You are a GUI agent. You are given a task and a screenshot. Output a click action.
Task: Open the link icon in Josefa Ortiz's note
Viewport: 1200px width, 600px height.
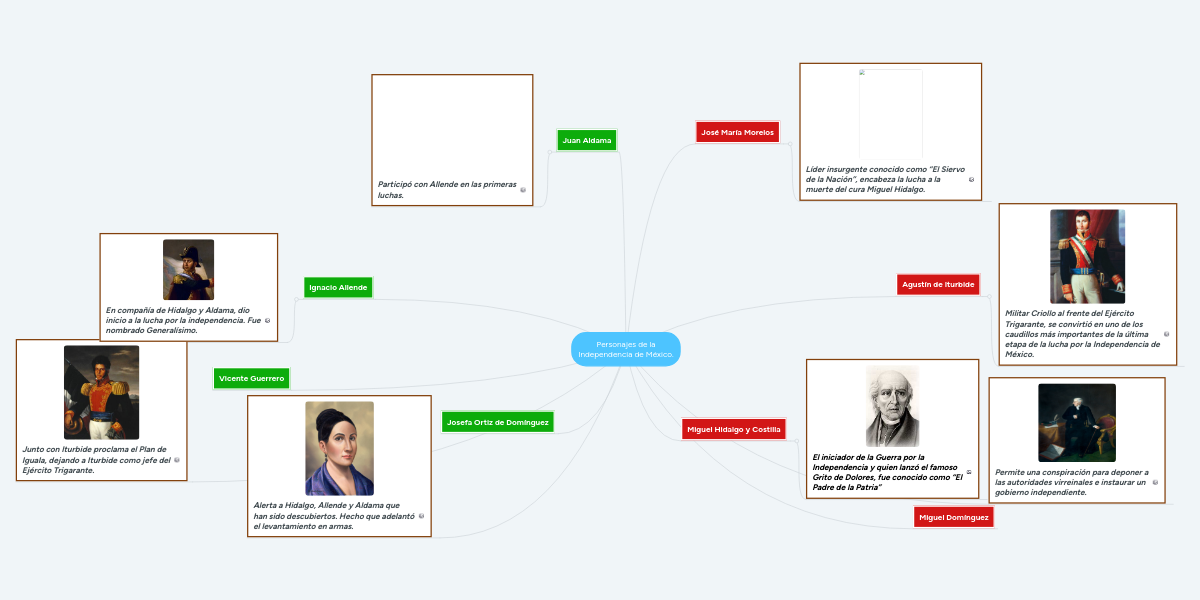pos(421,516)
